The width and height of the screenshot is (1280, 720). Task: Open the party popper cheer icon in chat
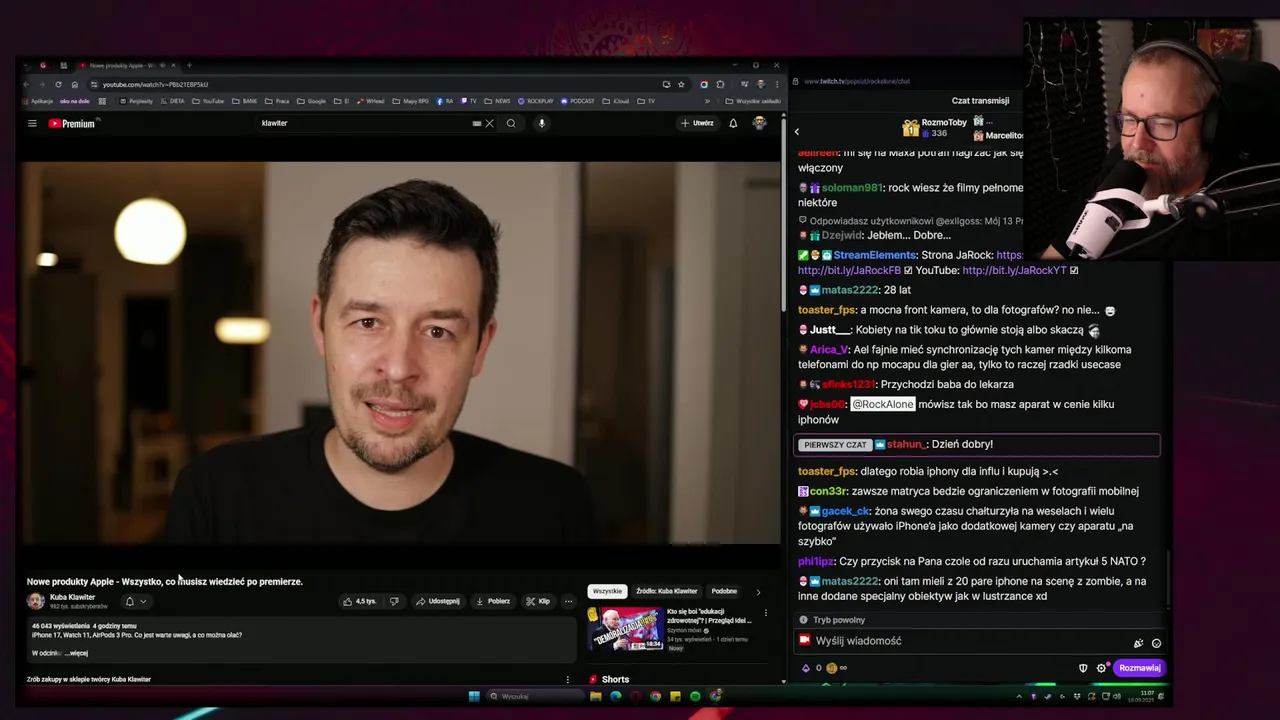point(1138,643)
